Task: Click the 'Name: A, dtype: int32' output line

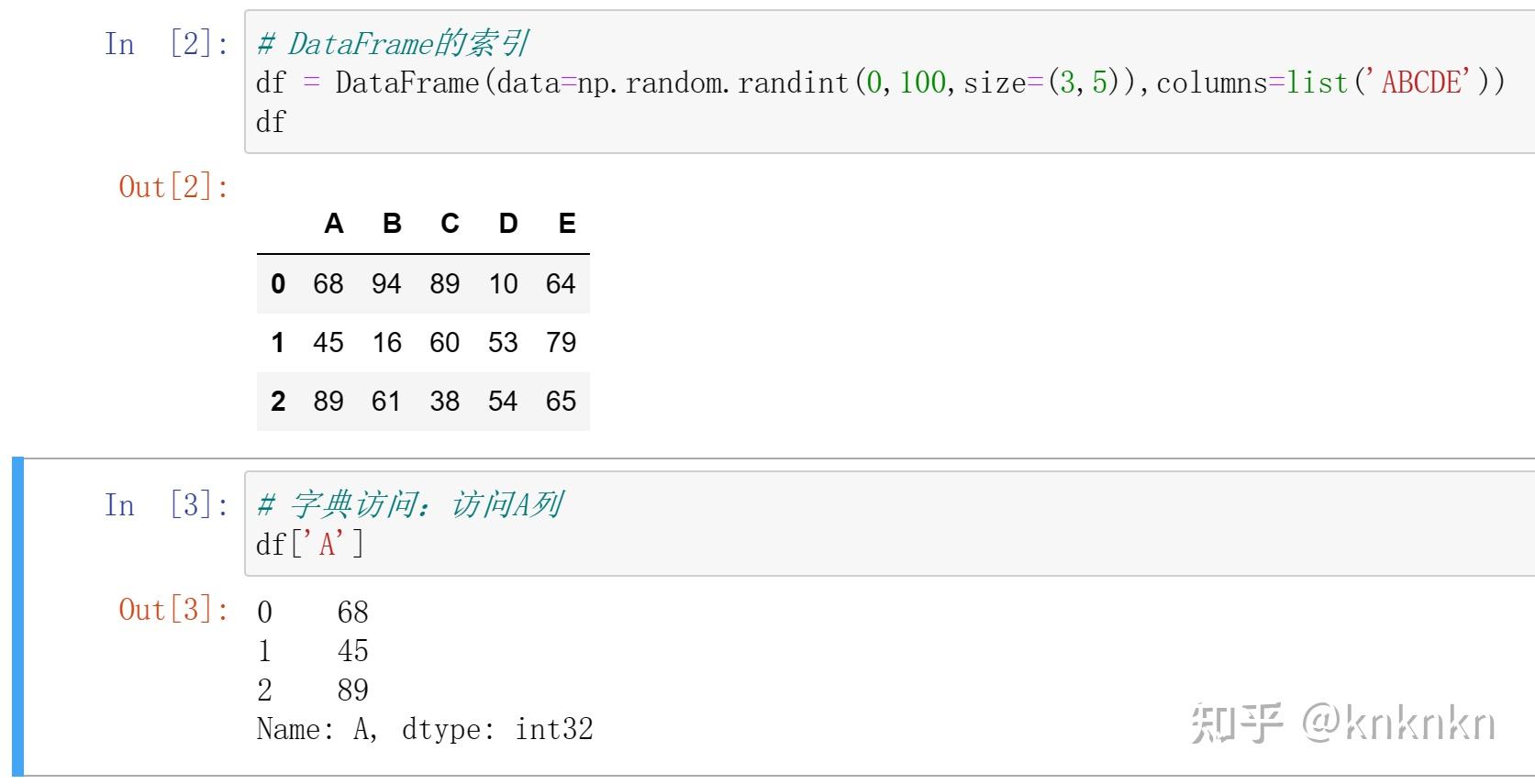Action: coord(425,730)
